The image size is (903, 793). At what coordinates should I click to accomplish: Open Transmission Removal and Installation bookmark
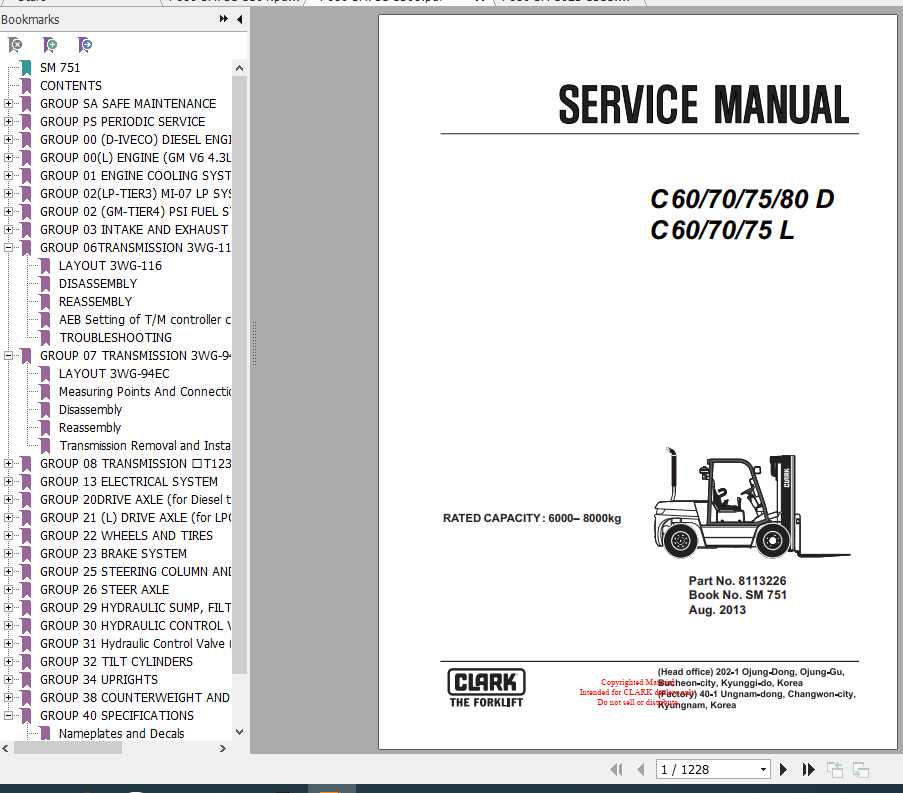pos(145,446)
